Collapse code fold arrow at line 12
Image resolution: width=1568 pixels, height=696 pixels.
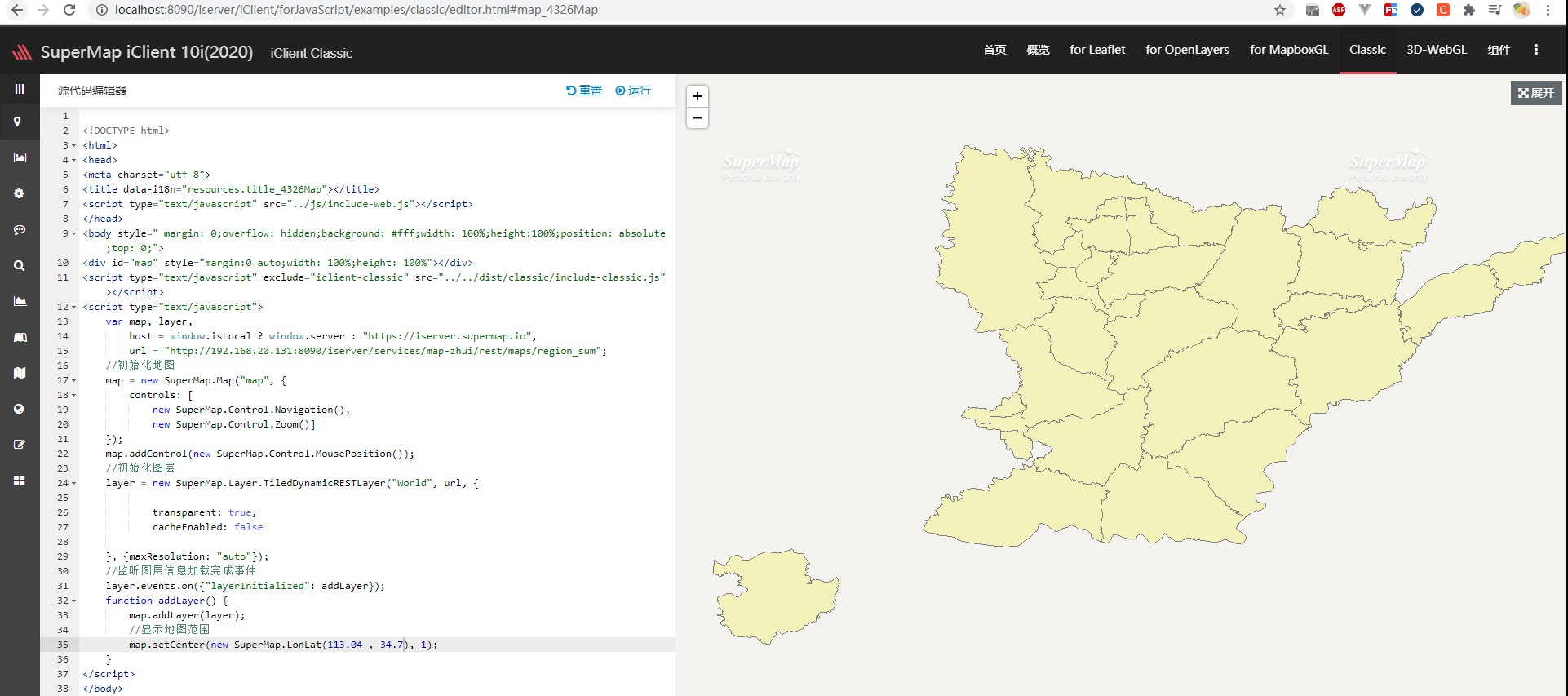74,308
